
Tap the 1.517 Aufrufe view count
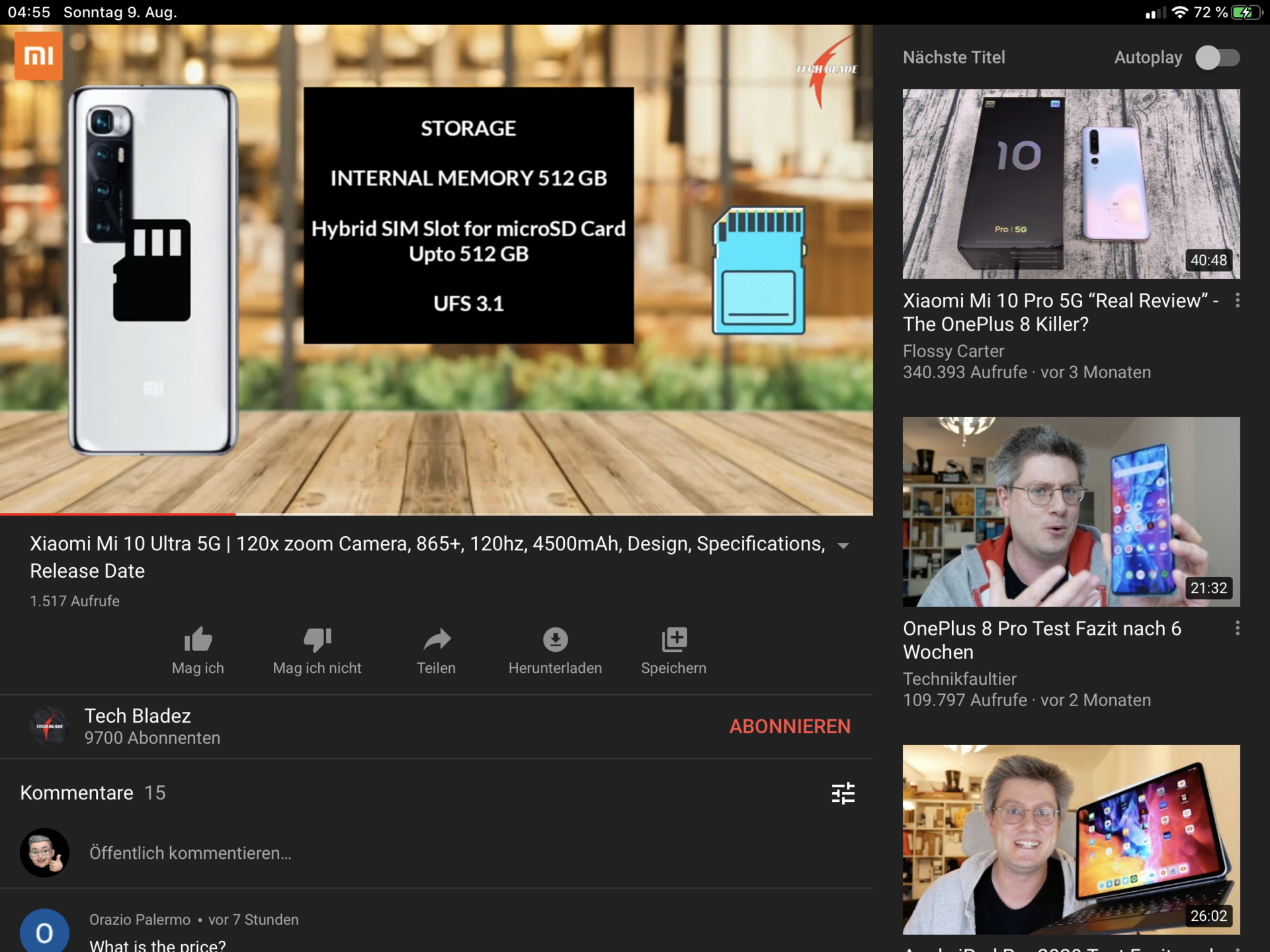tap(75, 601)
